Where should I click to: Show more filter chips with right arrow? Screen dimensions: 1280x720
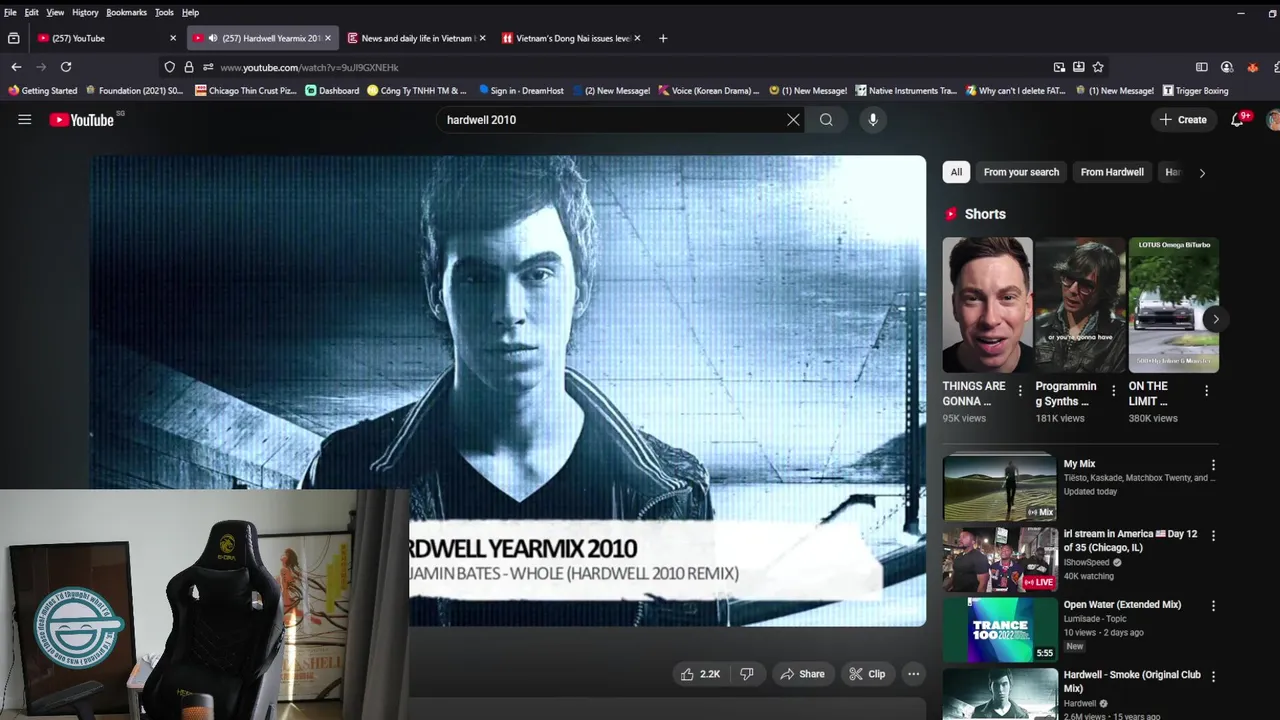1202,173
